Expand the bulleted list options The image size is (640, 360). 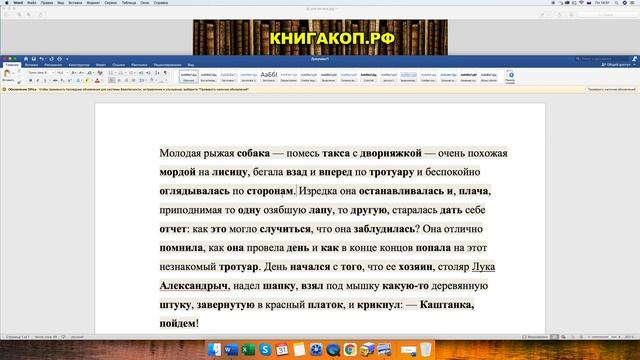tap(116, 73)
